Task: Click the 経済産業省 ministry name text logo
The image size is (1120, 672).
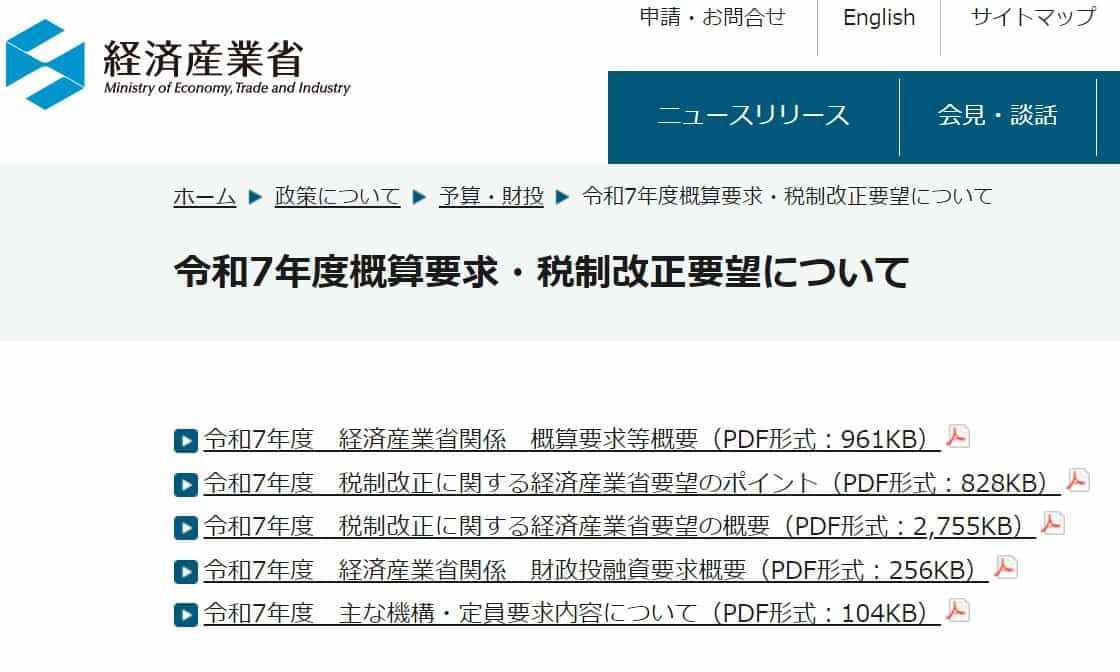Action: pyautogui.click(x=204, y=59)
